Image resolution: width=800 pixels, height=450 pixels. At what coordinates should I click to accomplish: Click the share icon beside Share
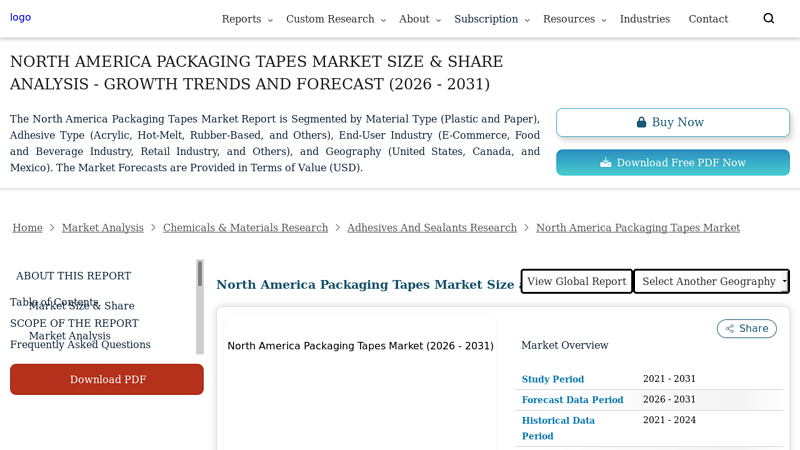click(x=730, y=329)
